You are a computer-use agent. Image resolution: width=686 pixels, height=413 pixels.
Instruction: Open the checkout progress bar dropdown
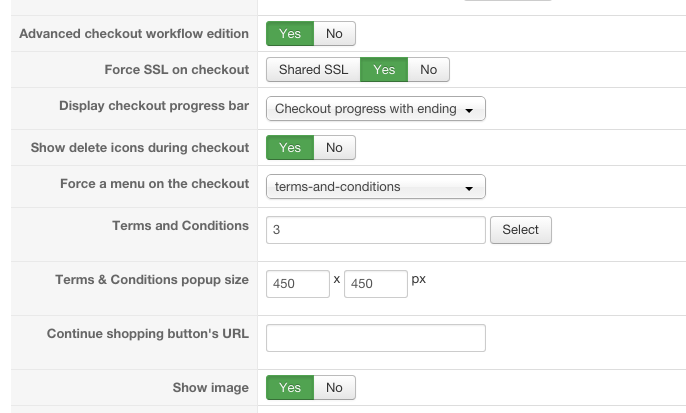tap(375, 109)
